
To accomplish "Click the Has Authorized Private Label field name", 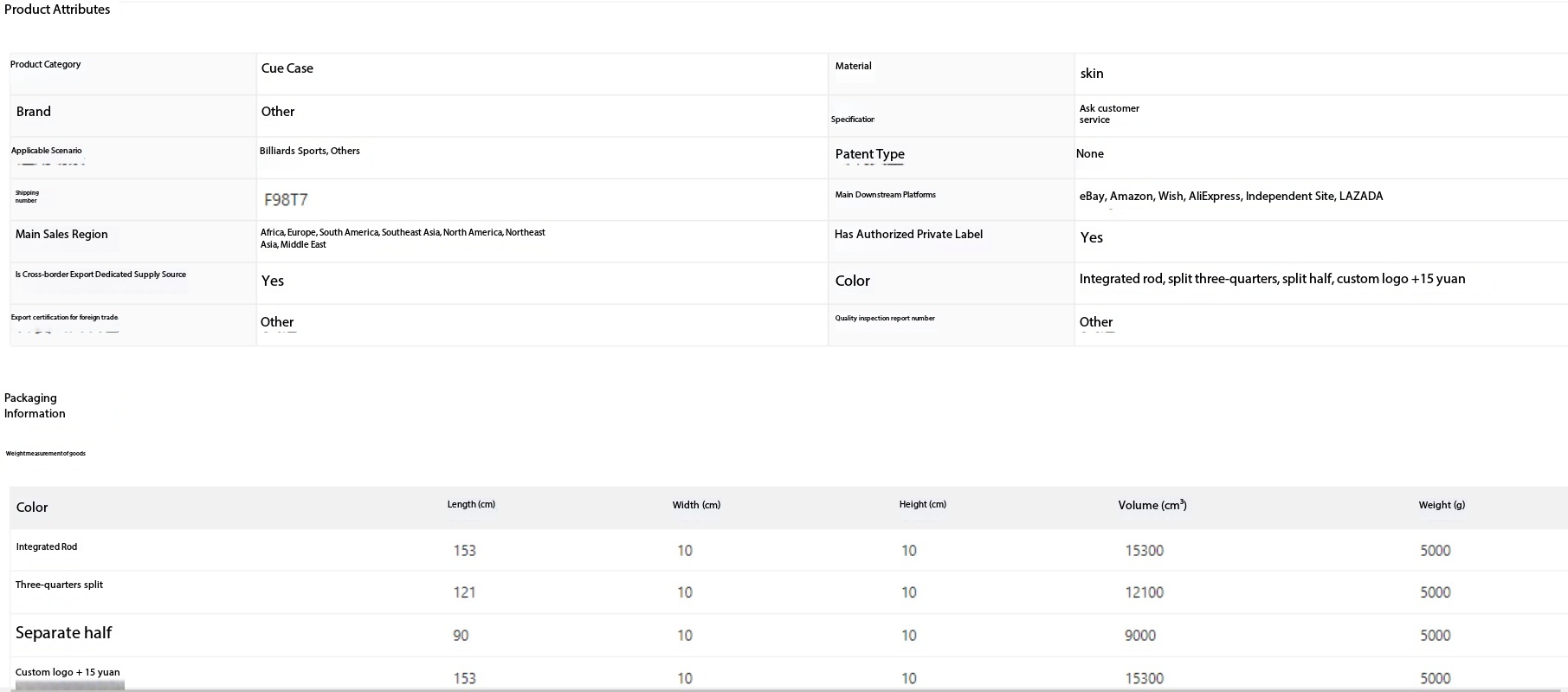I will tap(908, 235).
